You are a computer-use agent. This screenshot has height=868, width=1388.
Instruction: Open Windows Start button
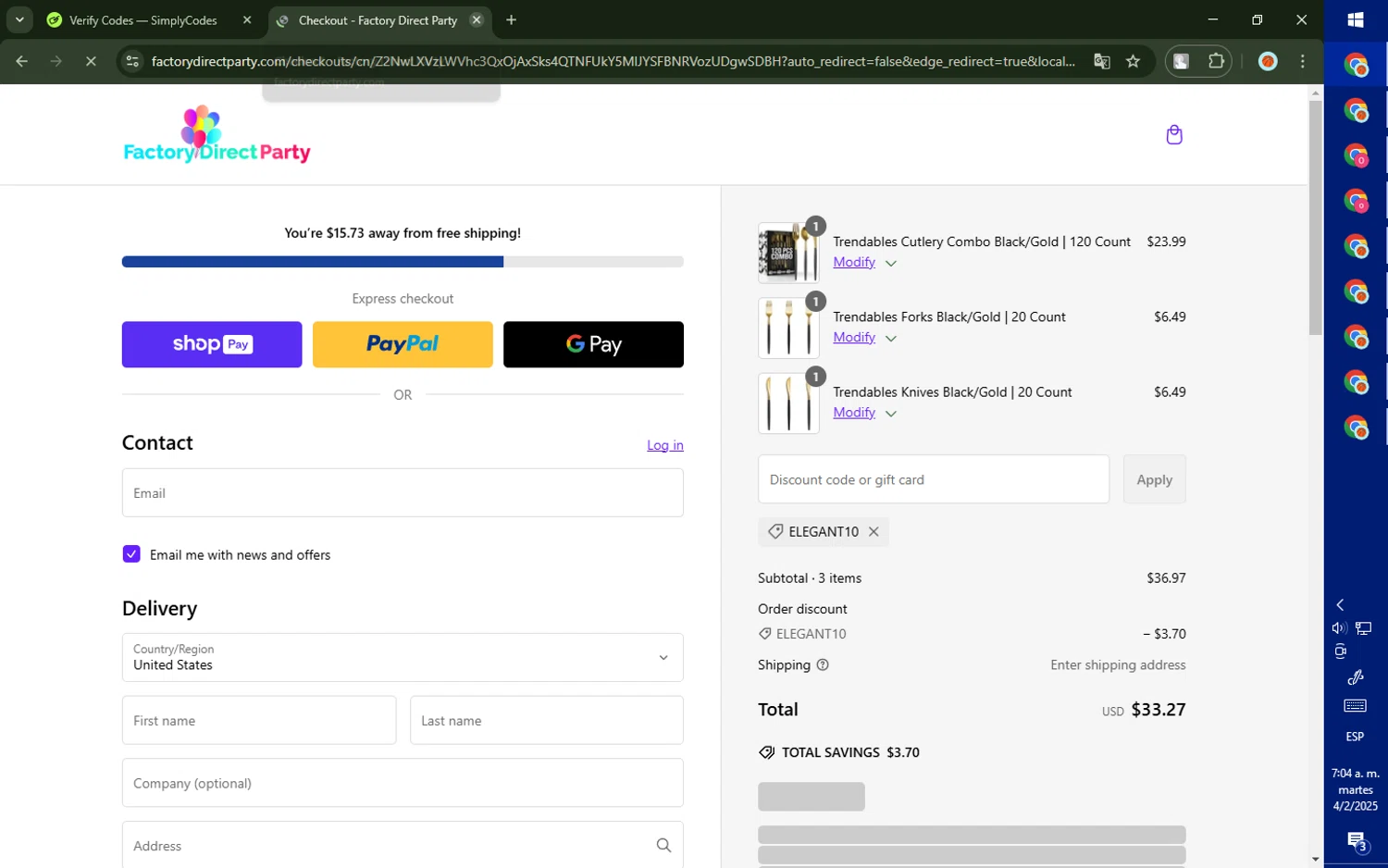click(x=1356, y=19)
